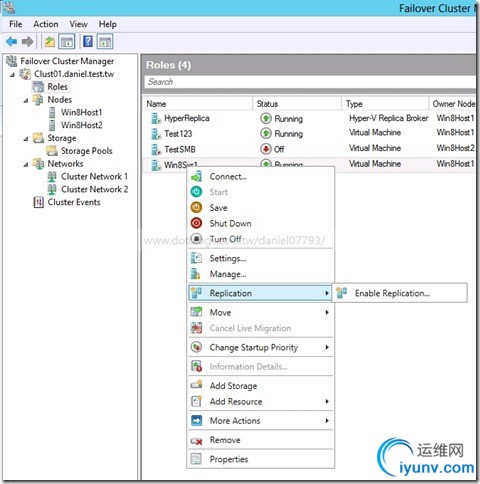Click the orange Save icon

click(196, 207)
